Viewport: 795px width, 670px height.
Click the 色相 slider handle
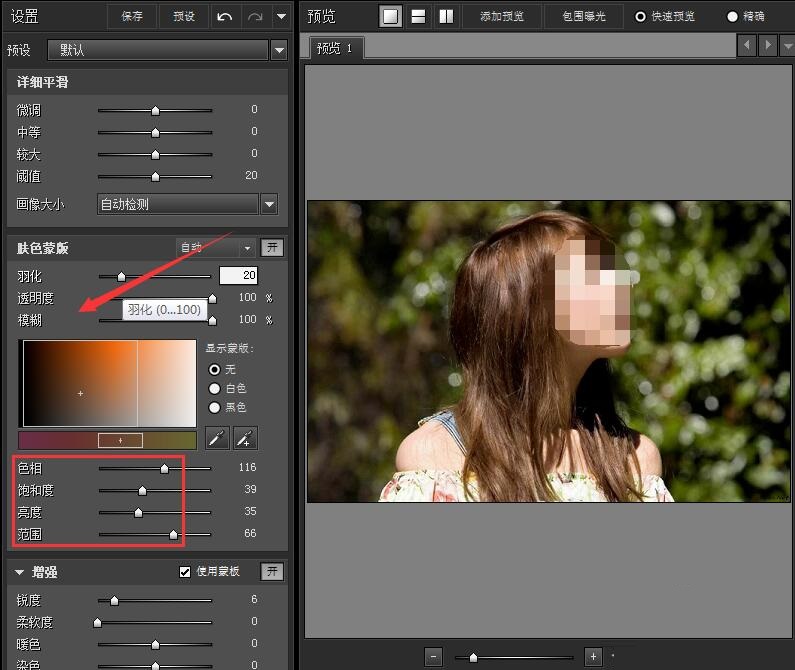pos(165,467)
